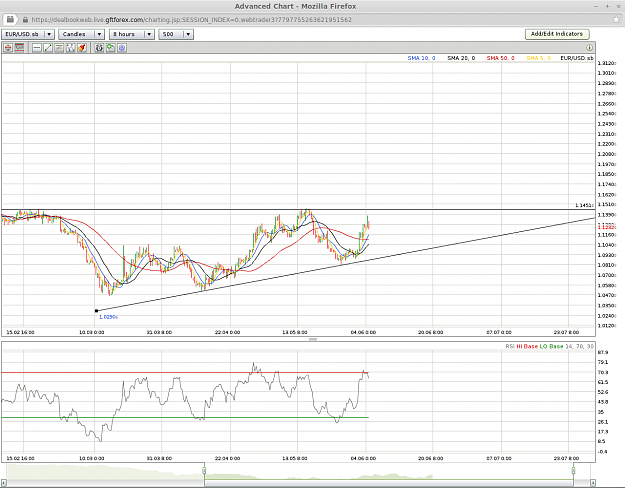
Task: Click the scroll right arrow of bottom scrollbar
Action: click(592, 483)
